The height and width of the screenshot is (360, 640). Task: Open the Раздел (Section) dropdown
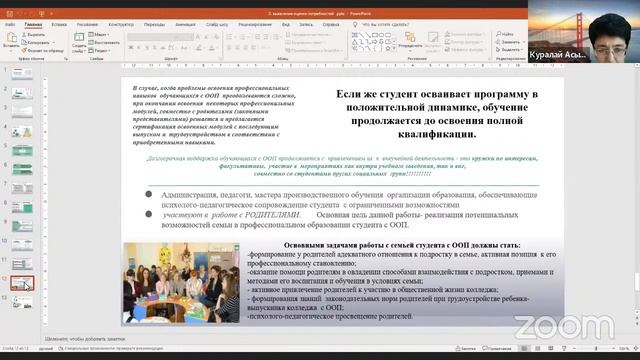pyautogui.click(x=100, y=51)
